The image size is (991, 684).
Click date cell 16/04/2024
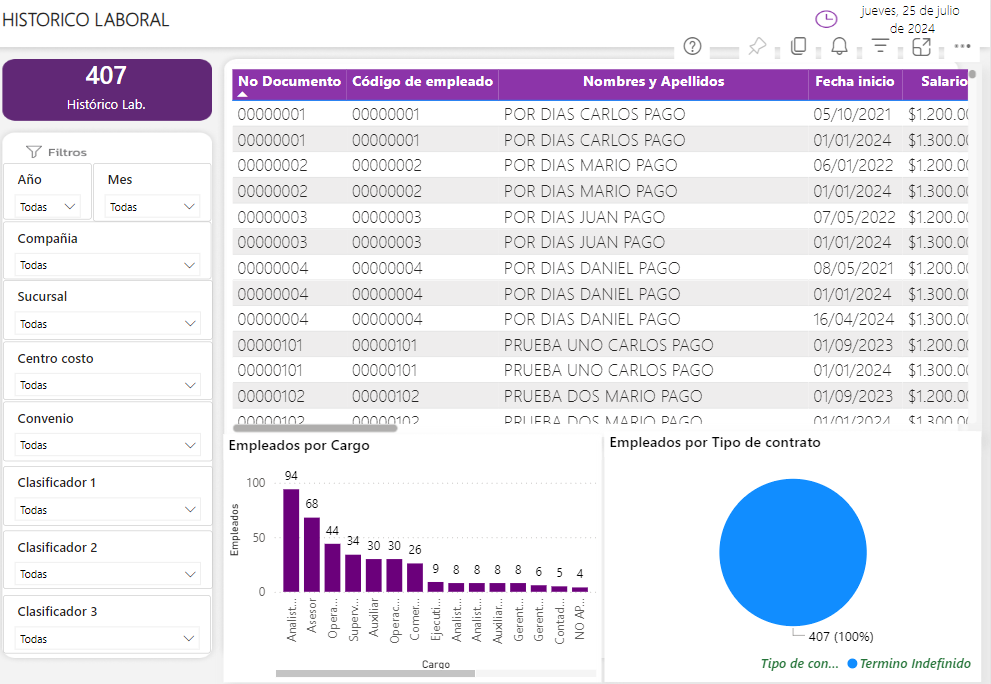tap(854, 319)
